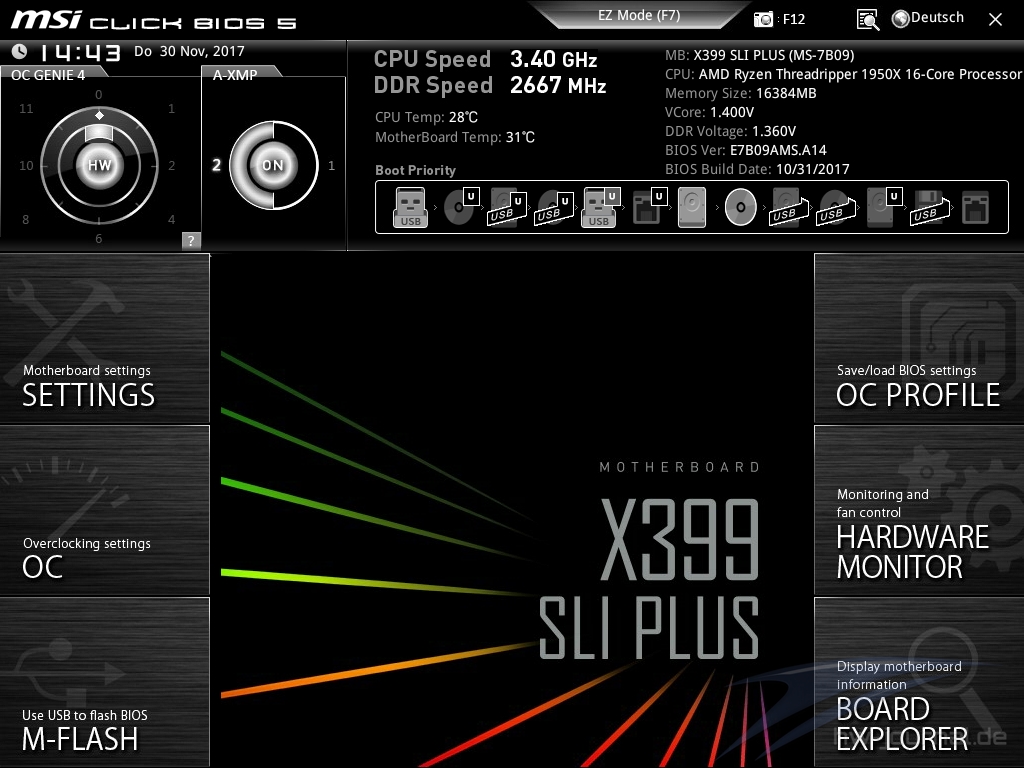Select A-XMP profile 1
The width and height of the screenshot is (1024, 768).
tap(332, 165)
